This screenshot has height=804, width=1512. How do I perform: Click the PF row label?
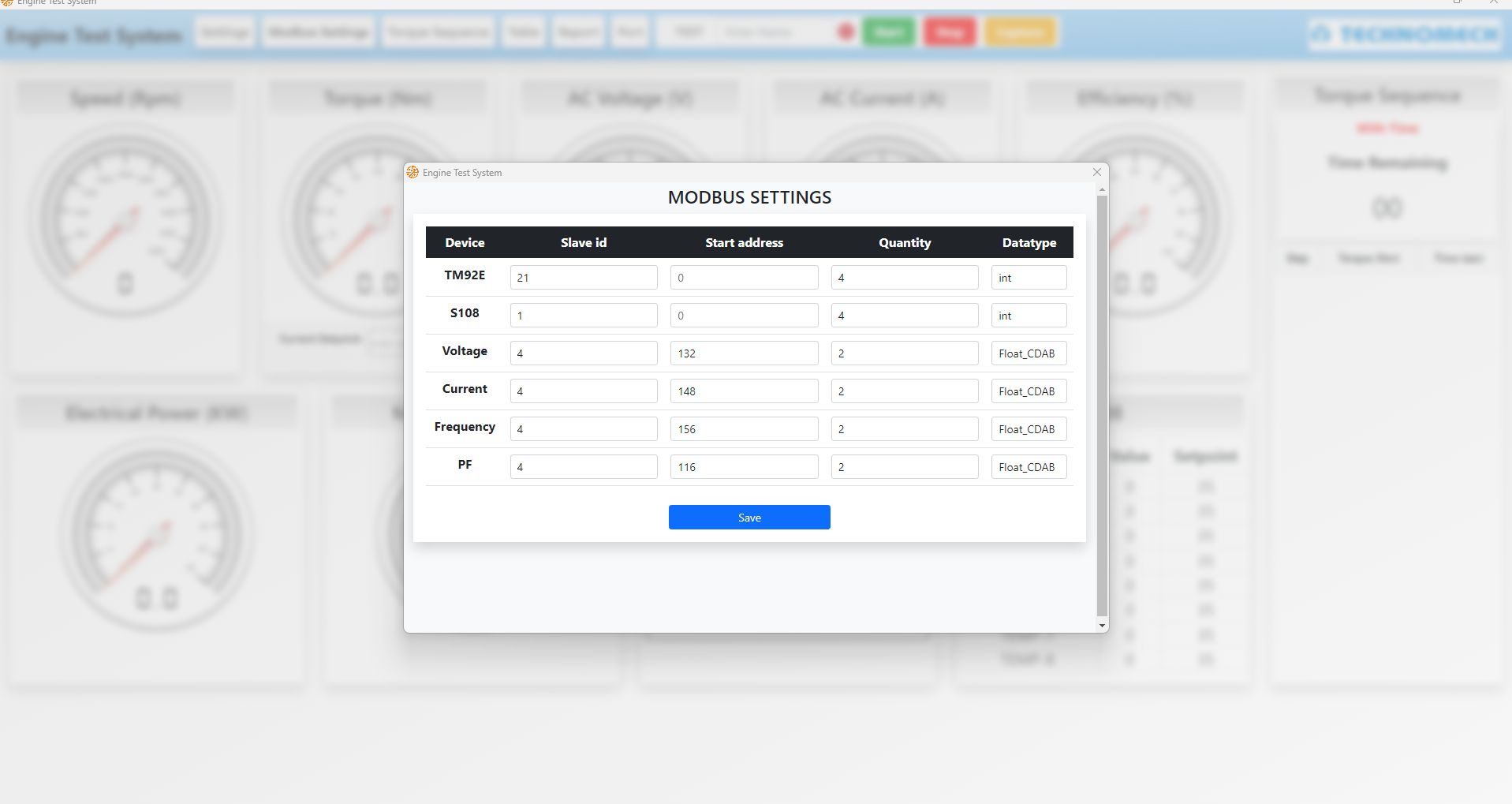pos(465,464)
